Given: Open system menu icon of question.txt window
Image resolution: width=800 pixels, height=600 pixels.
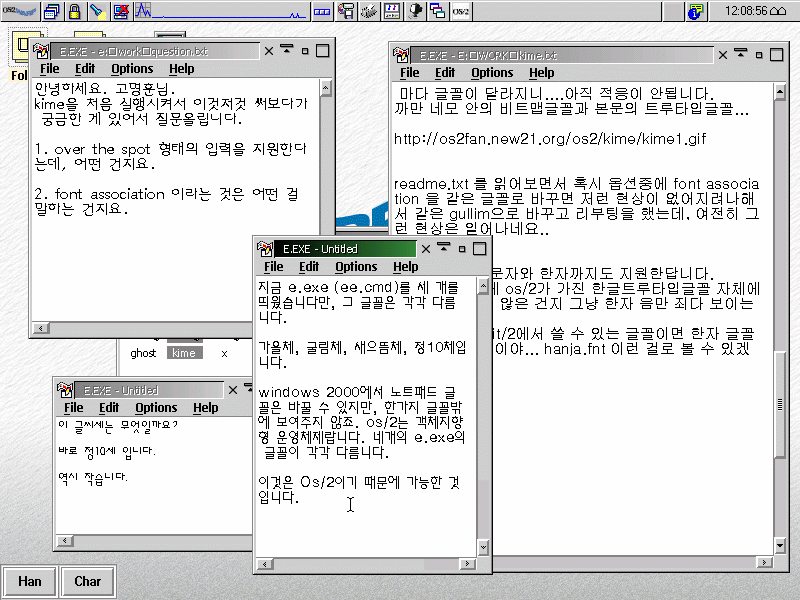Looking at the screenshot, I should (41, 50).
